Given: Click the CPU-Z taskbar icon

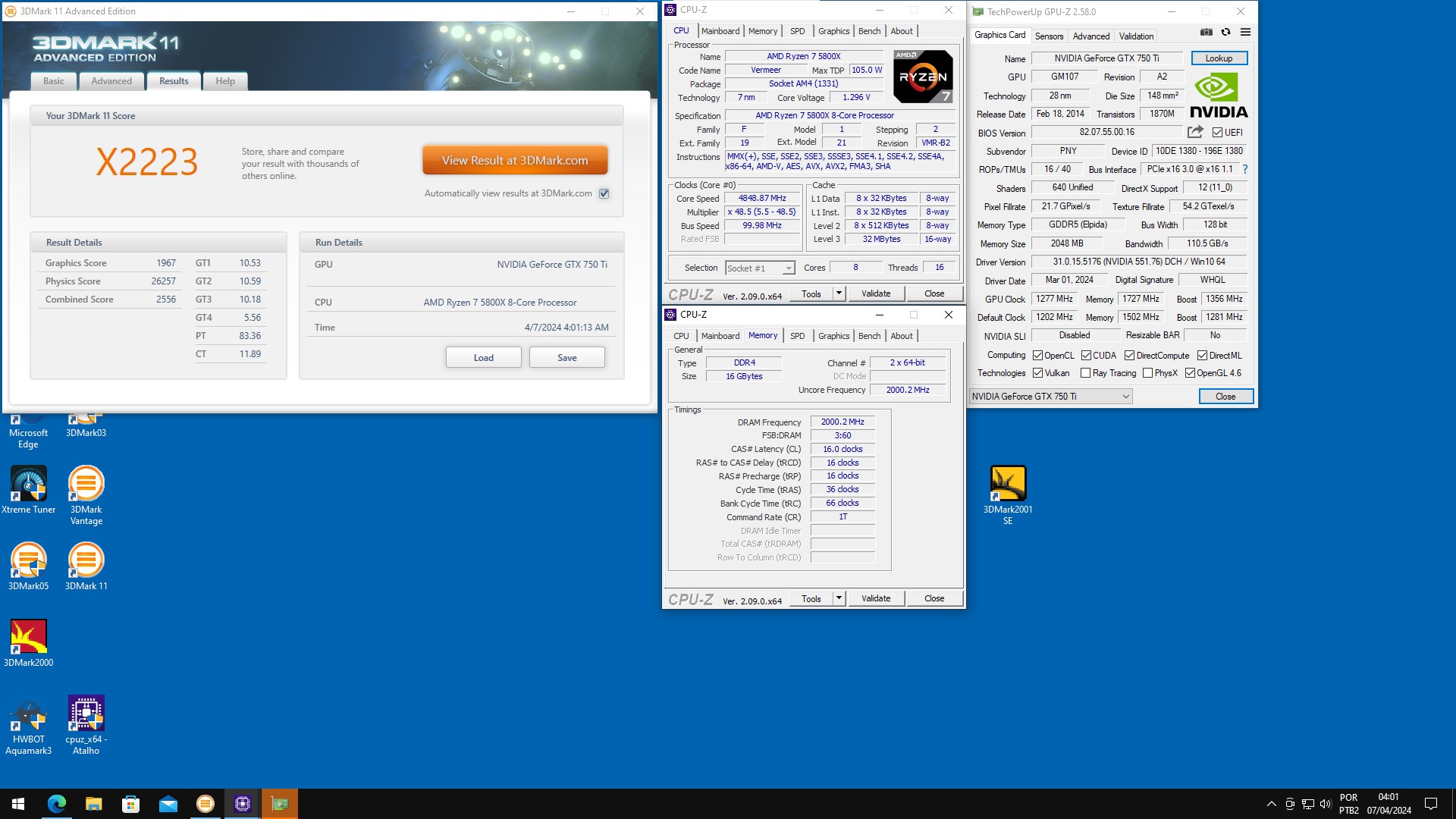Looking at the screenshot, I should click(242, 804).
